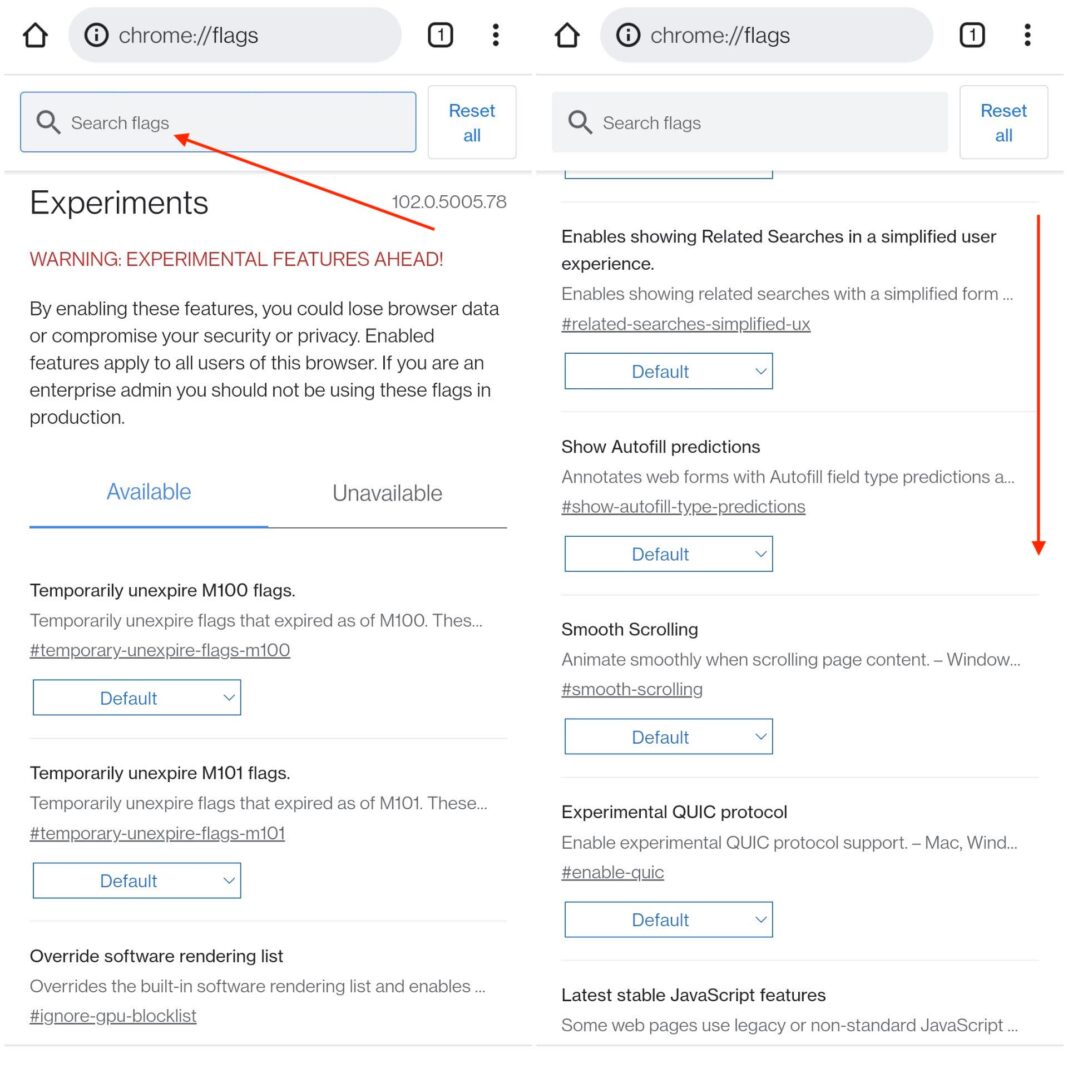Viewport: 1068px width, 1068px height.
Task: Click the magnifying glass in the Search flags box
Action: click(48, 122)
